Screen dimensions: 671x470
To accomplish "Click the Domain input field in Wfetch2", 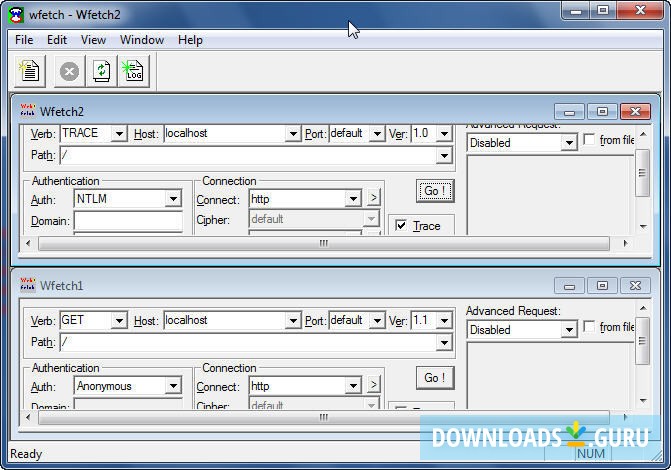I will click(x=128, y=221).
